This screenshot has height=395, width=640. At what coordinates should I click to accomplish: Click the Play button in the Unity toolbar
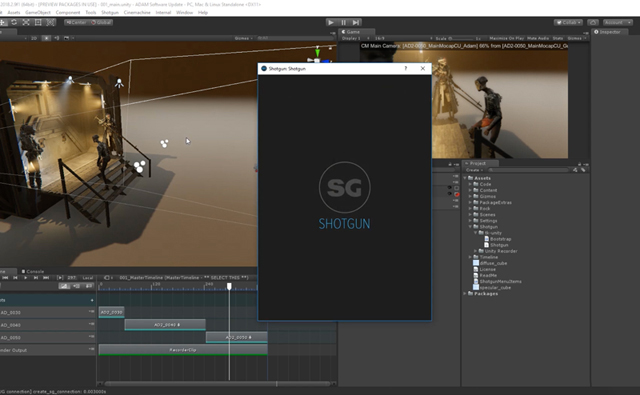click(331, 22)
